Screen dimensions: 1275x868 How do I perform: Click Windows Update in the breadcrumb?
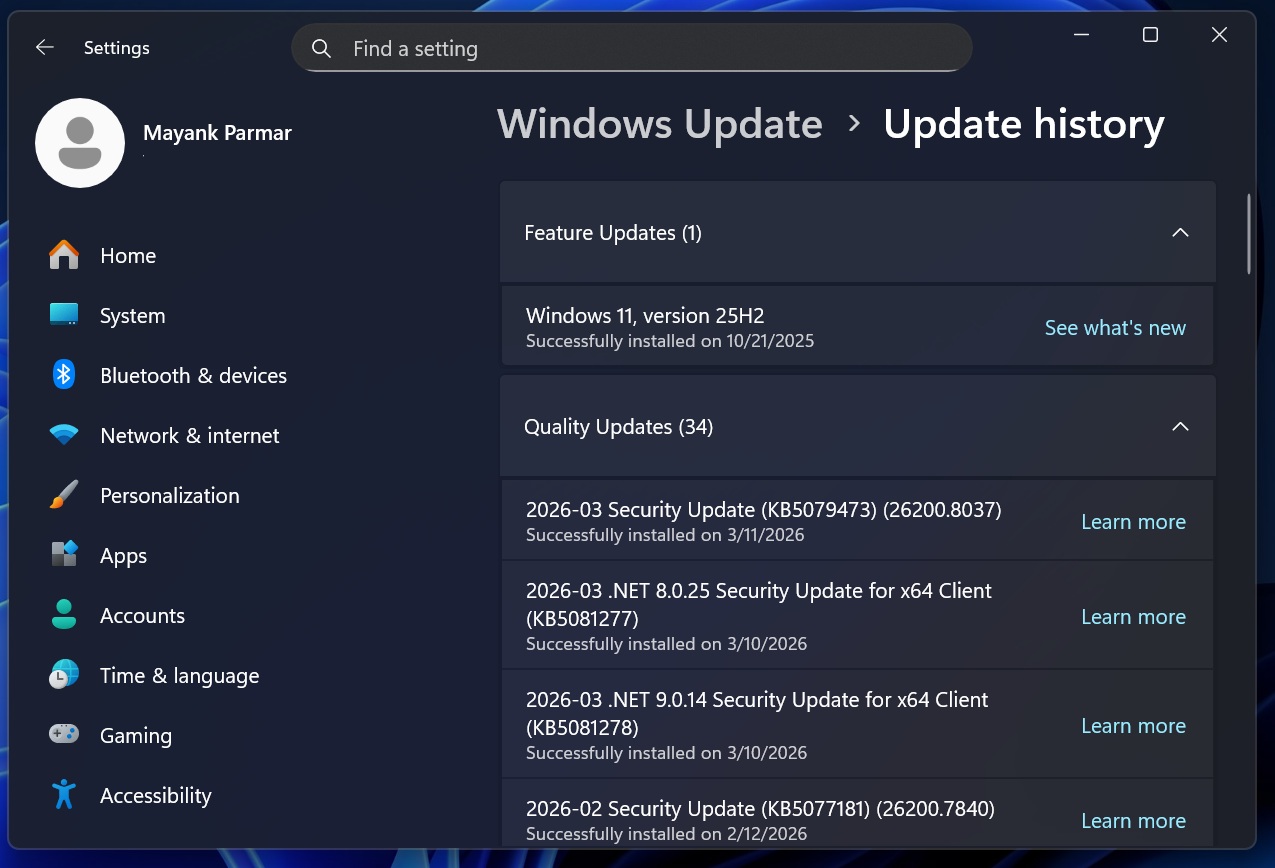pos(659,123)
